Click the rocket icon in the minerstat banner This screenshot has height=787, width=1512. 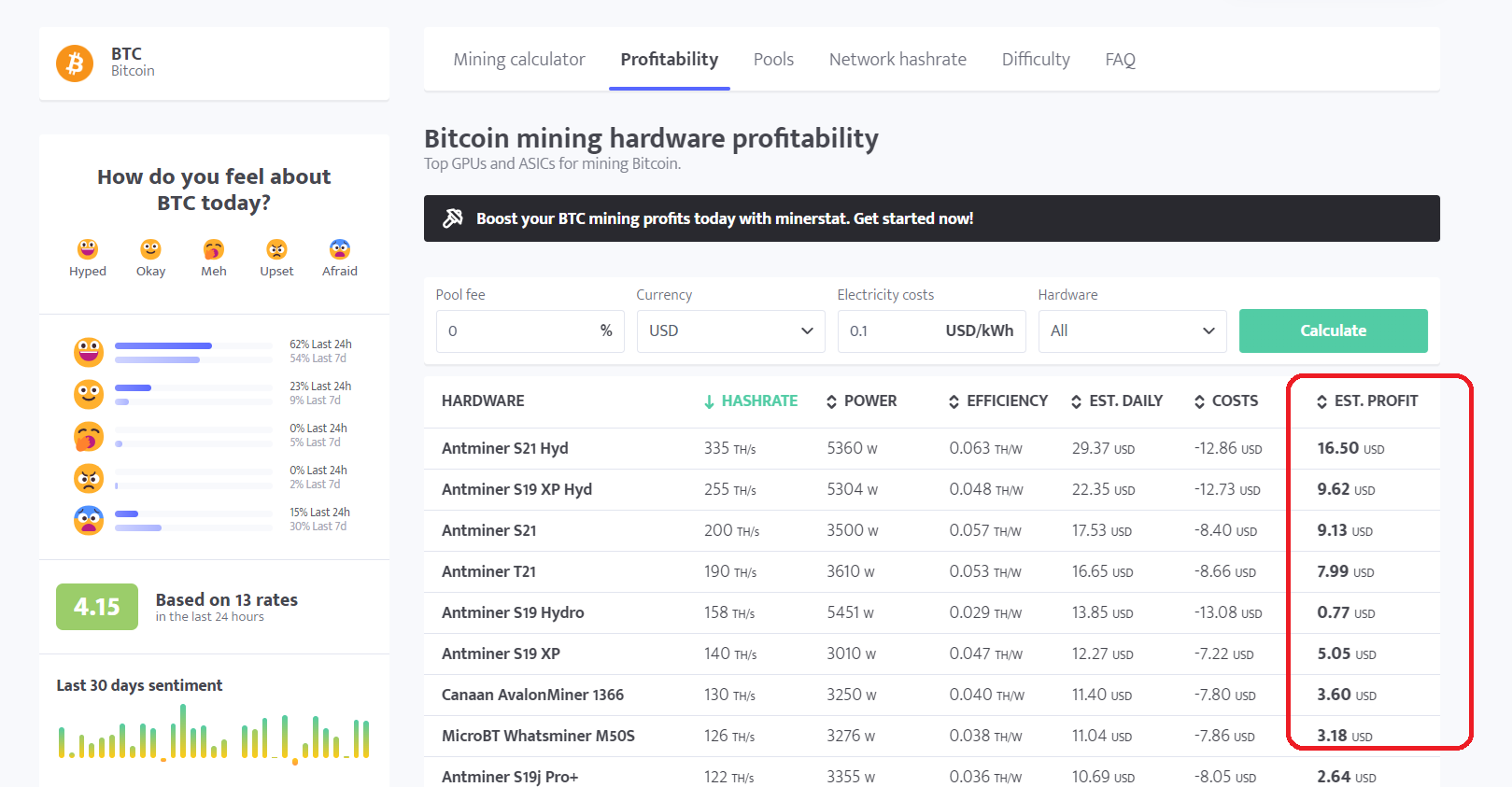[x=453, y=218]
